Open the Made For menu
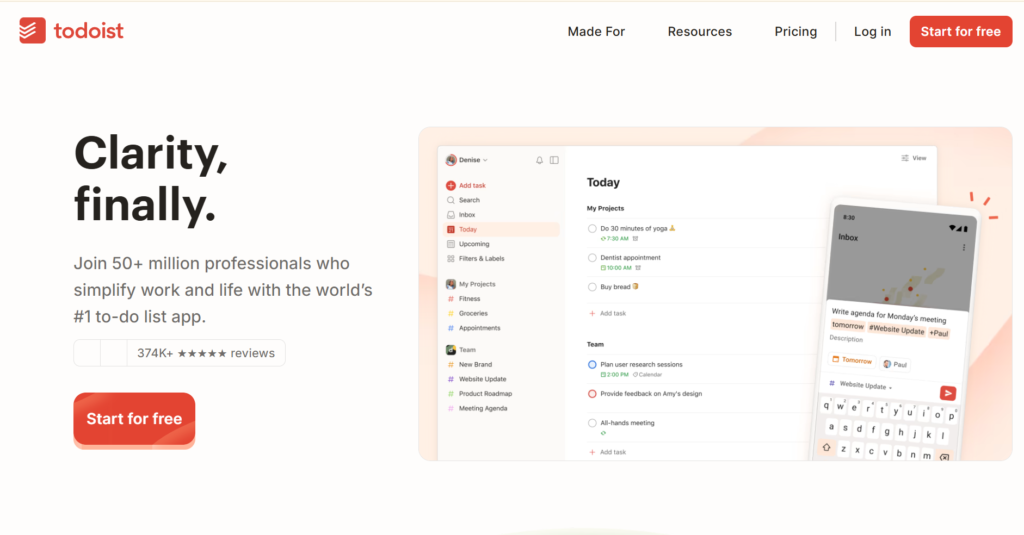 coord(596,32)
